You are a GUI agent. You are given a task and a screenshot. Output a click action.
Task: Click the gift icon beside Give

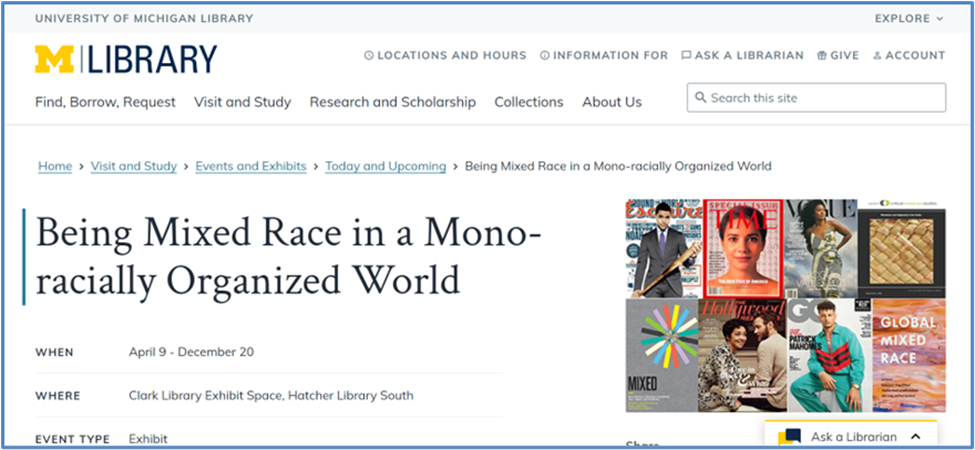point(822,56)
